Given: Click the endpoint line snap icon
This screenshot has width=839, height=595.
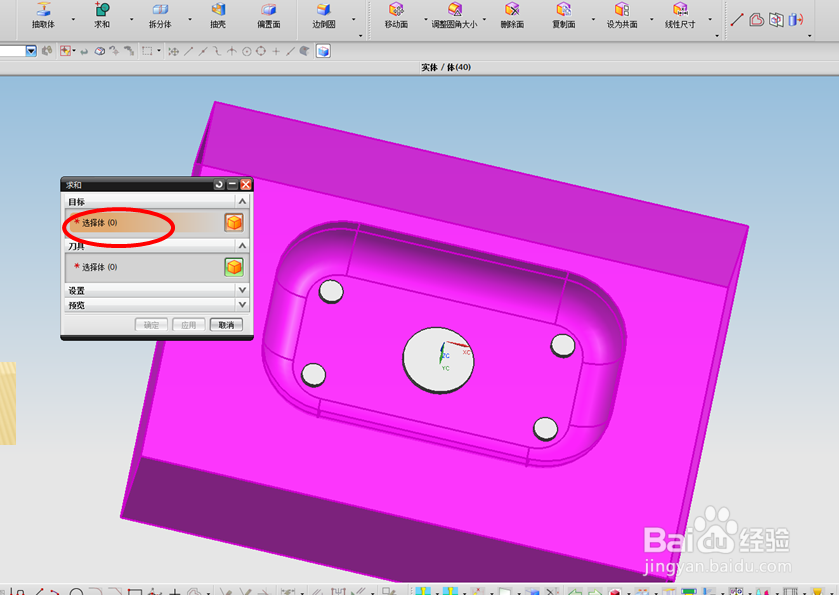Looking at the screenshot, I should 188,51.
